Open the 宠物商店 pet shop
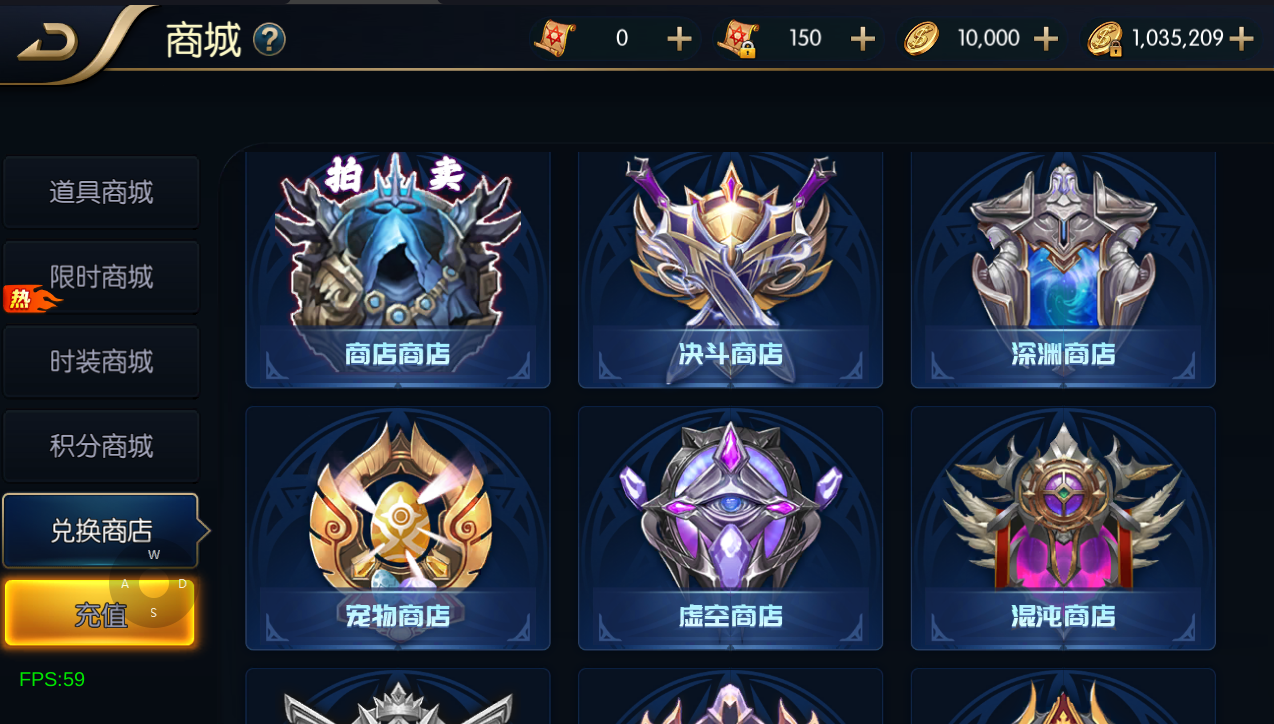This screenshot has height=724, width=1274. [398, 528]
